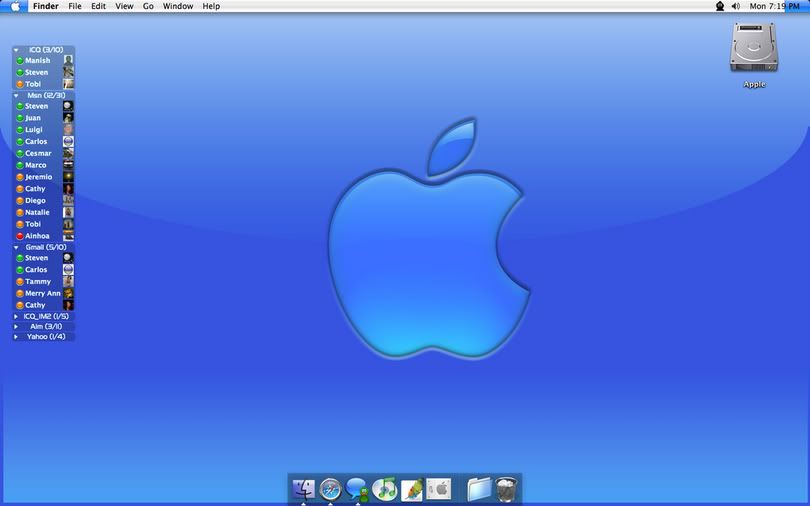Open the Apple menu
The width and height of the screenshot is (810, 506).
pos(15,6)
